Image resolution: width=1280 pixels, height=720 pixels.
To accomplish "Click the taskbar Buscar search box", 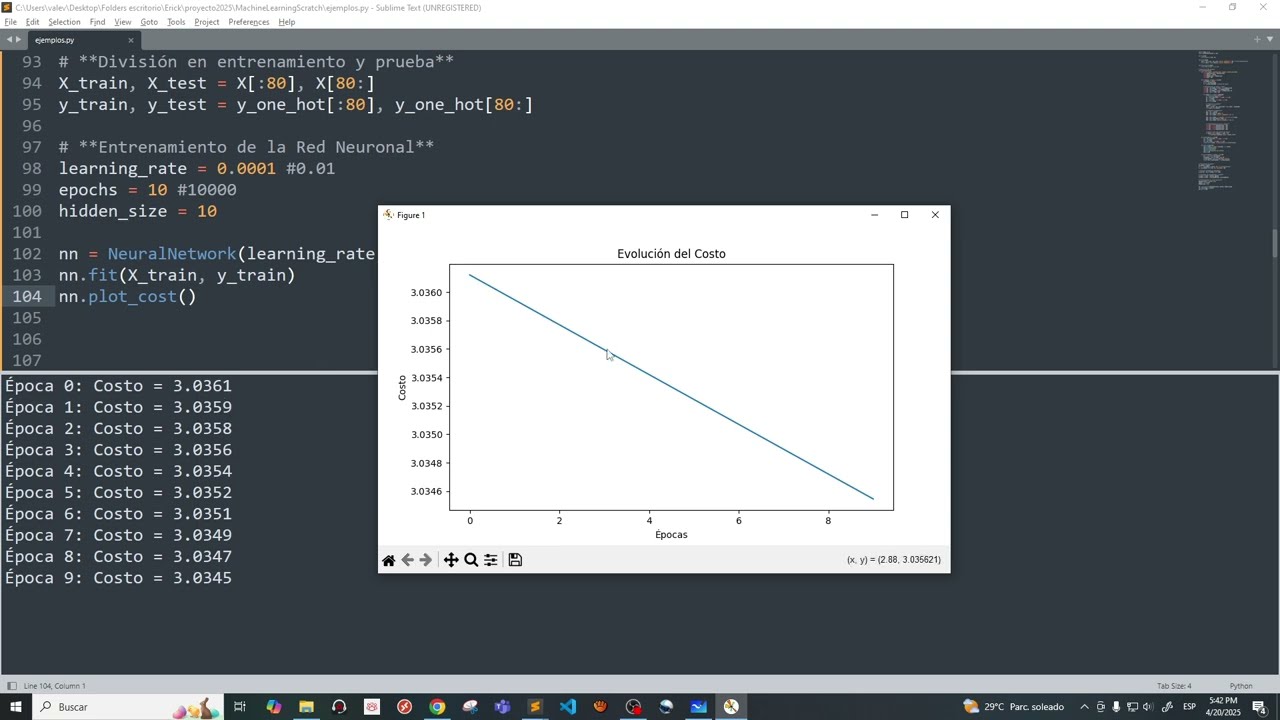I will [x=127, y=707].
